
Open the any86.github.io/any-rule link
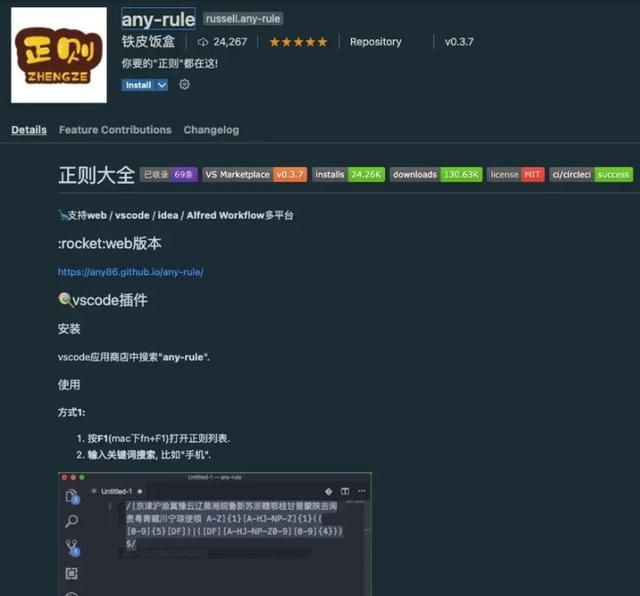click(131, 272)
